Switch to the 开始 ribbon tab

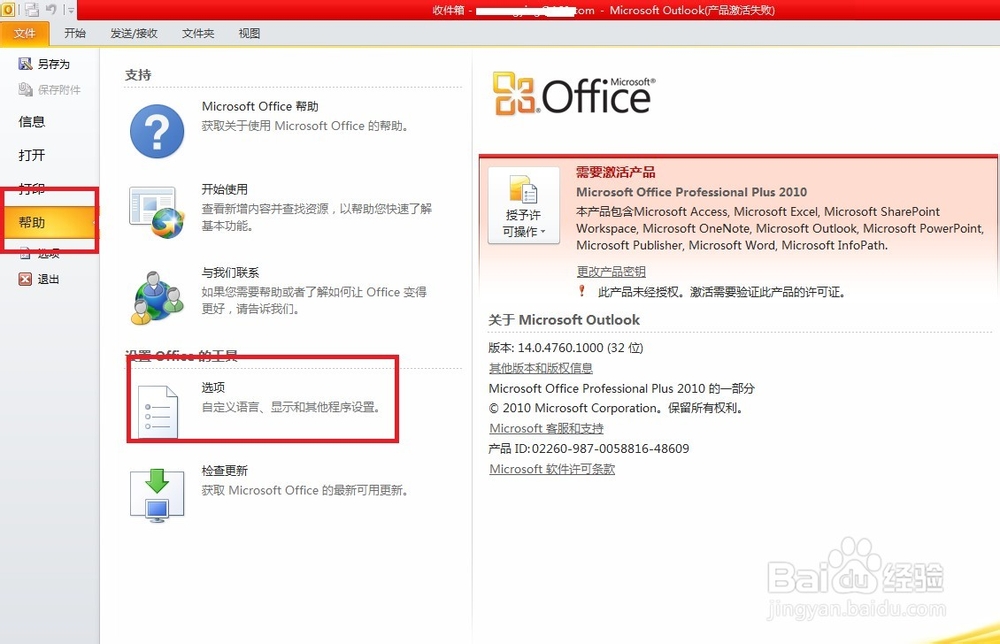click(75, 33)
